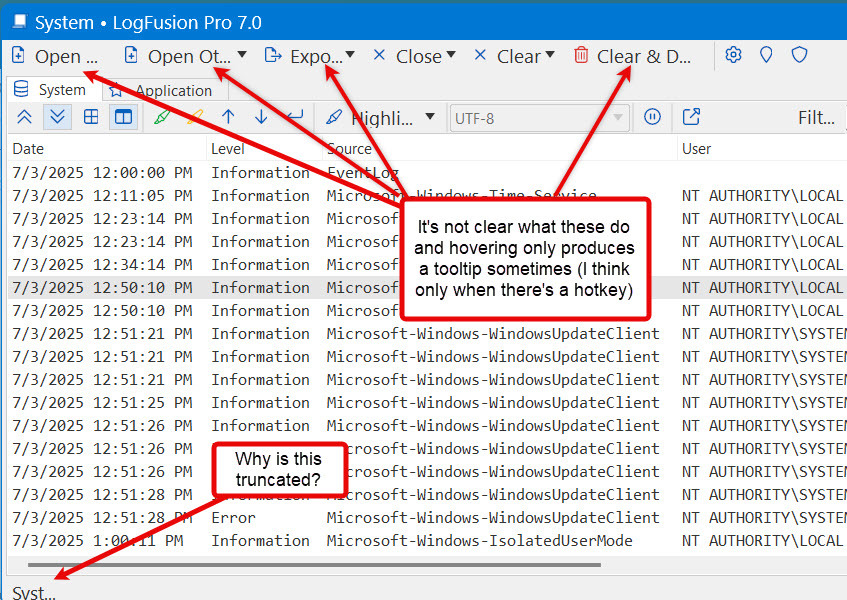Click the User cell in the 12:34:14 PM row
The image size is (847, 600).
point(762,265)
